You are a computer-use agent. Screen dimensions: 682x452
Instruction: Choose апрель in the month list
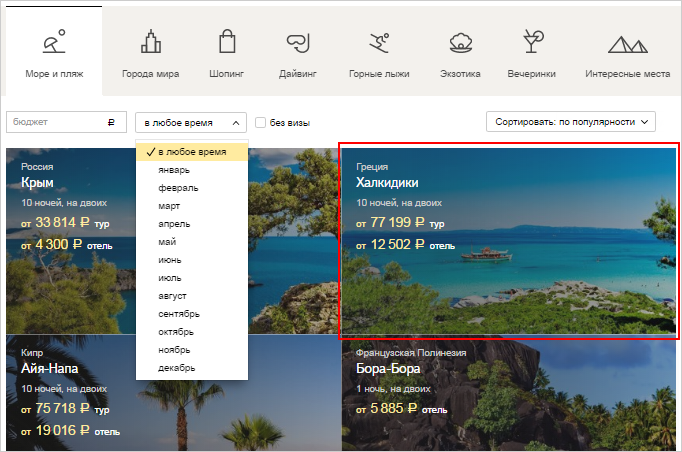click(192, 224)
